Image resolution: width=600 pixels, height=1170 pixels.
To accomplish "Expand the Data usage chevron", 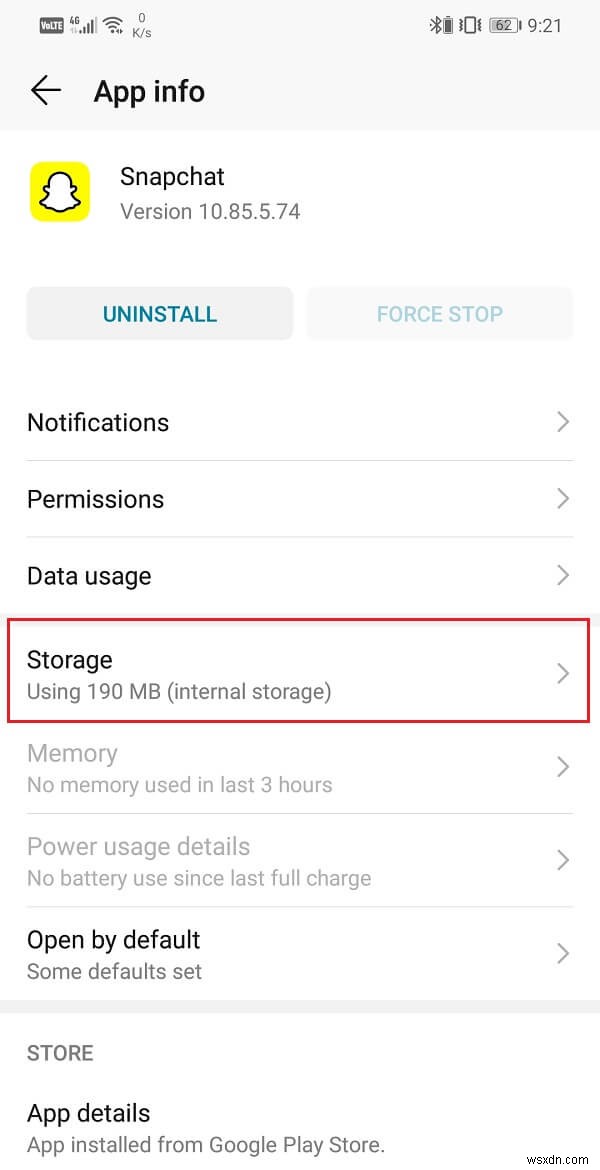I will pos(564,576).
